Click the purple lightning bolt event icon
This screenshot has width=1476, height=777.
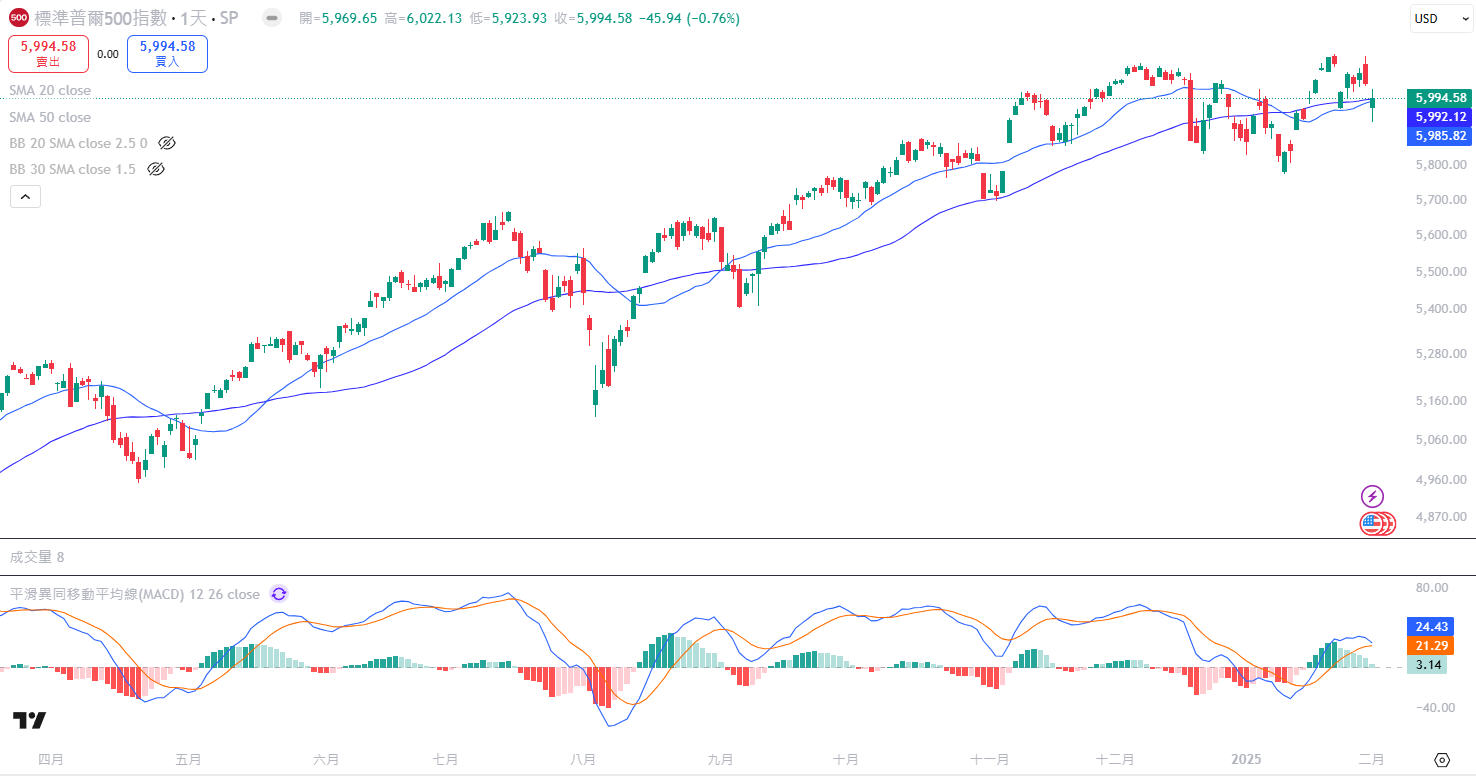coord(1372,496)
